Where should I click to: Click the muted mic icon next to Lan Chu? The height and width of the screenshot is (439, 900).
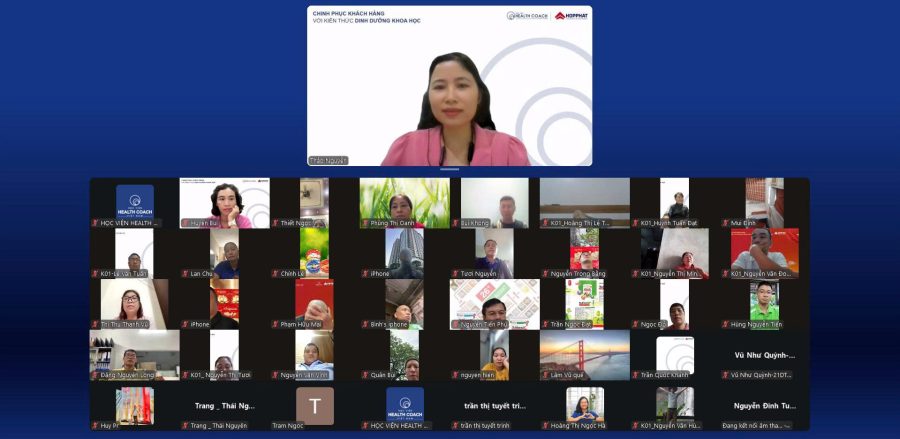pyautogui.click(x=186, y=273)
